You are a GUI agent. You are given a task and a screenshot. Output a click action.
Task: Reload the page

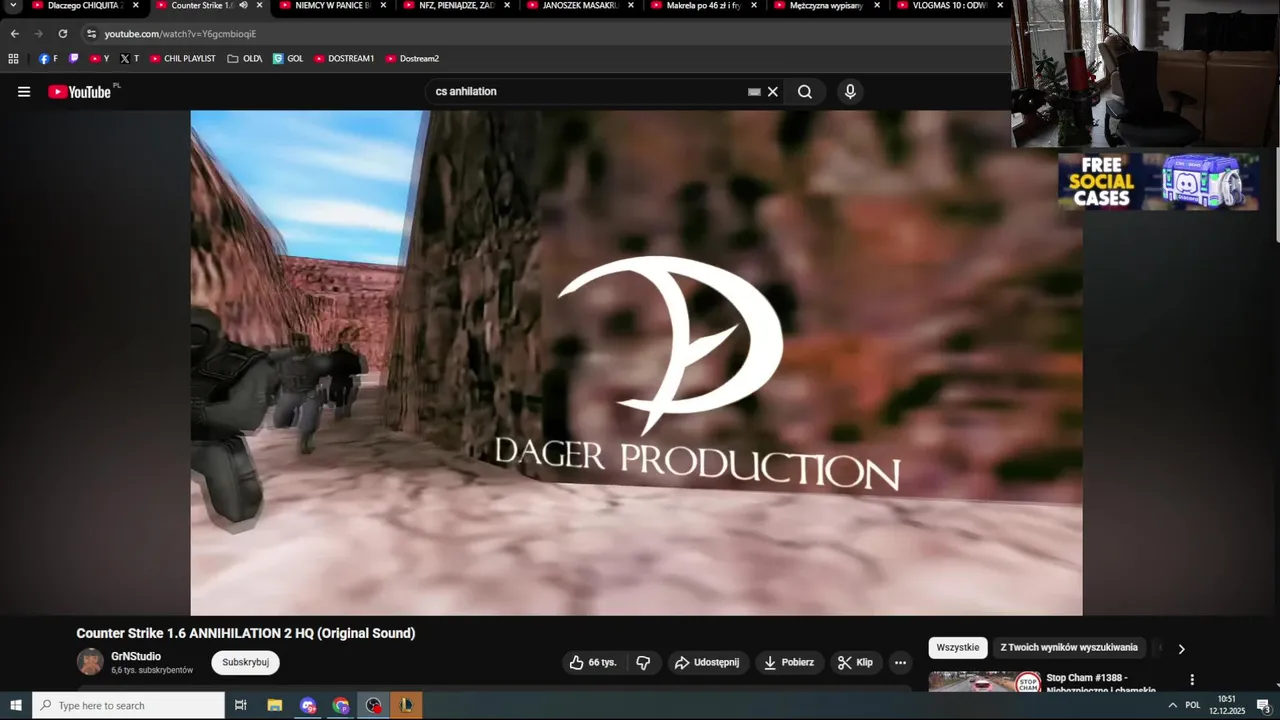63,34
